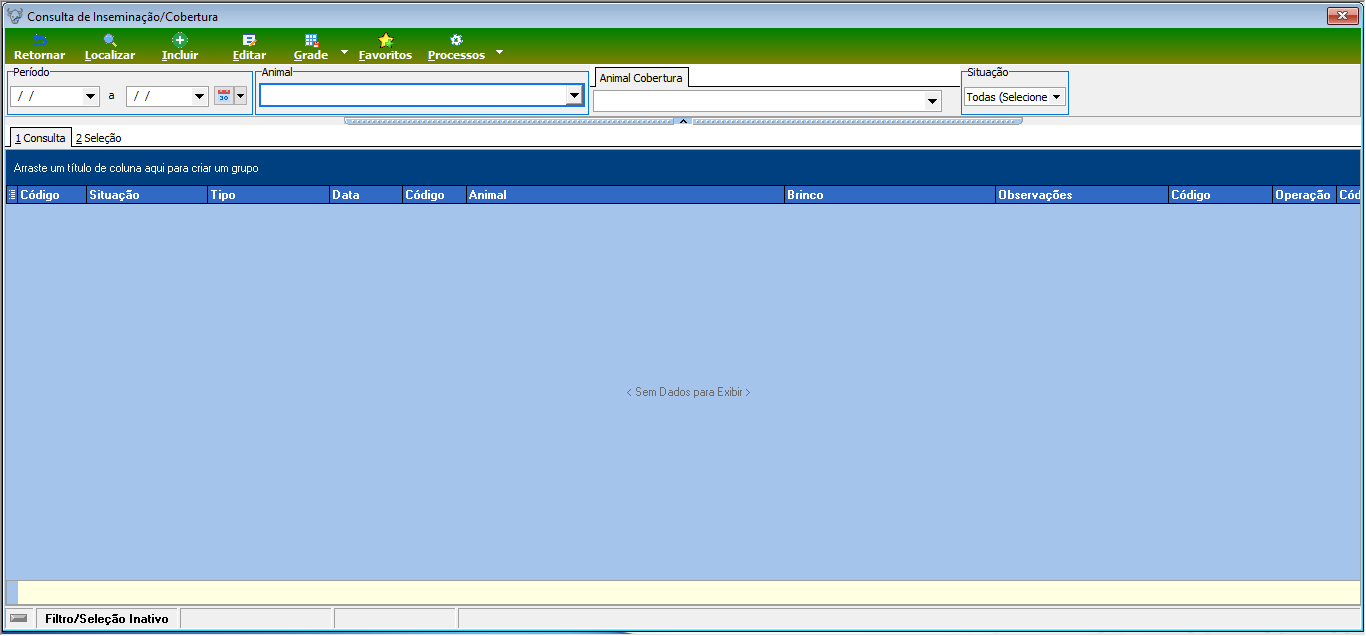1366x636 pixels.
Task: Click the grid column chooser icon
Action: (x=12, y=195)
